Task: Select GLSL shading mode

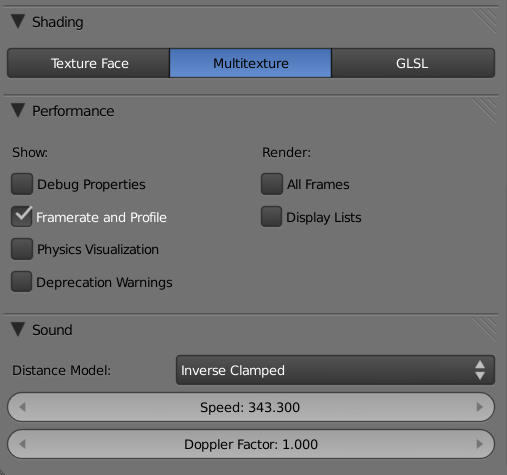Action: click(413, 63)
